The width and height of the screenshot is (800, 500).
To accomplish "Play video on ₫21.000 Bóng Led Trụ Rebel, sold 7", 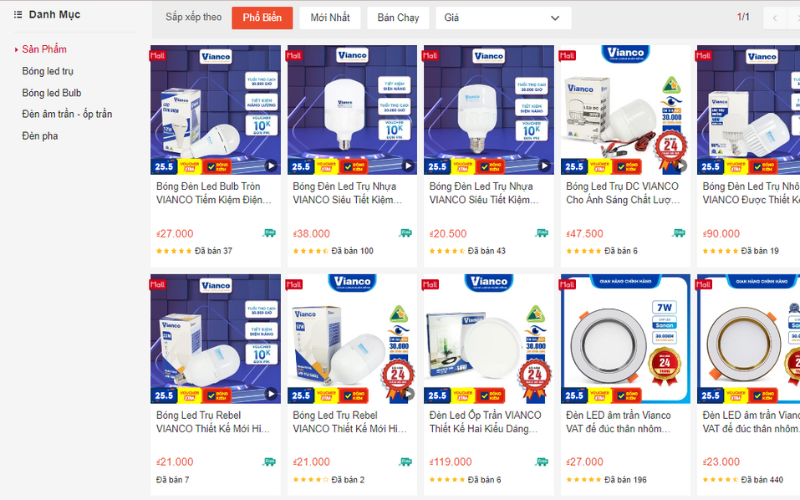I will [271, 394].
